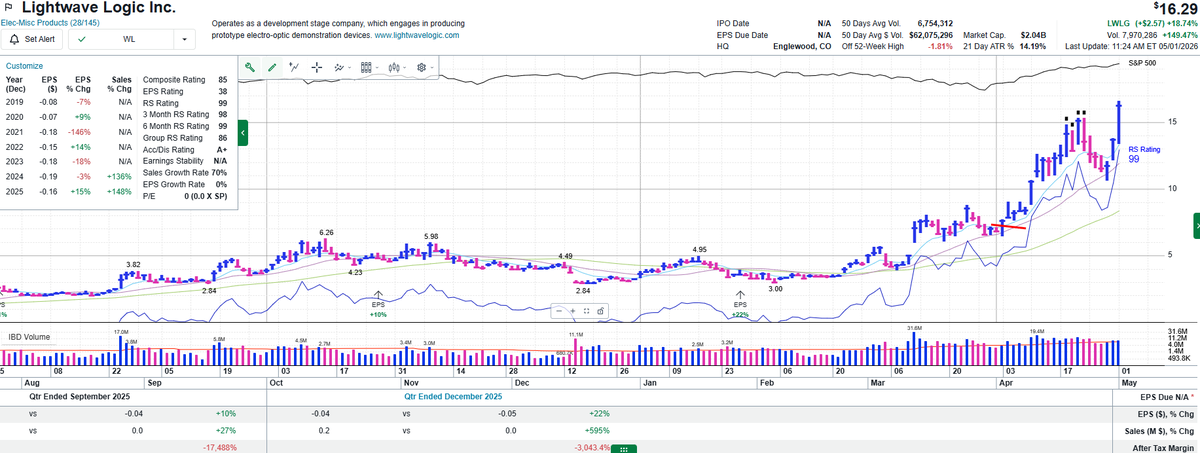Click the +595% sales change value
This screenshot has height=453, width=1200.
pos(596,430)
